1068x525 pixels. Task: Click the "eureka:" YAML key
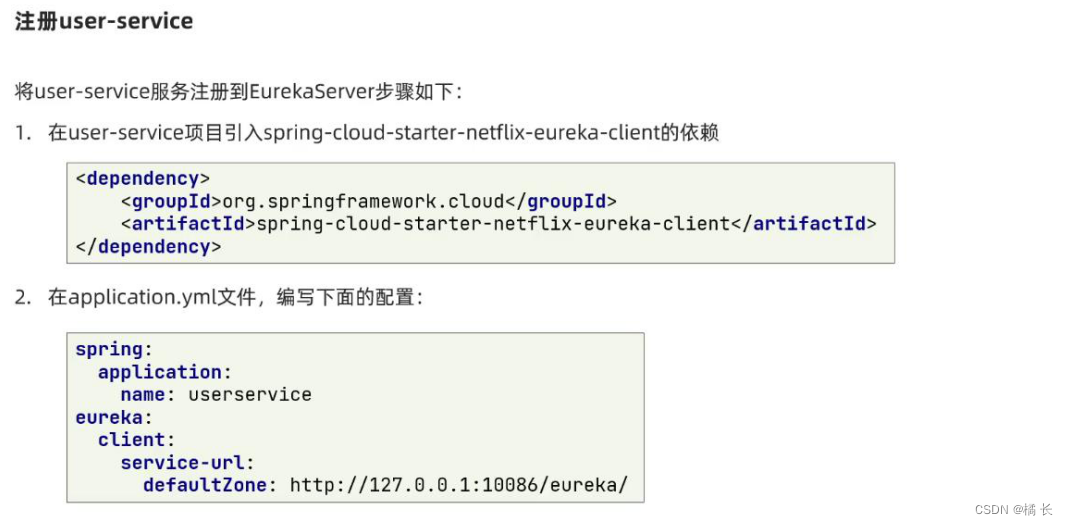tap(113, 417)
